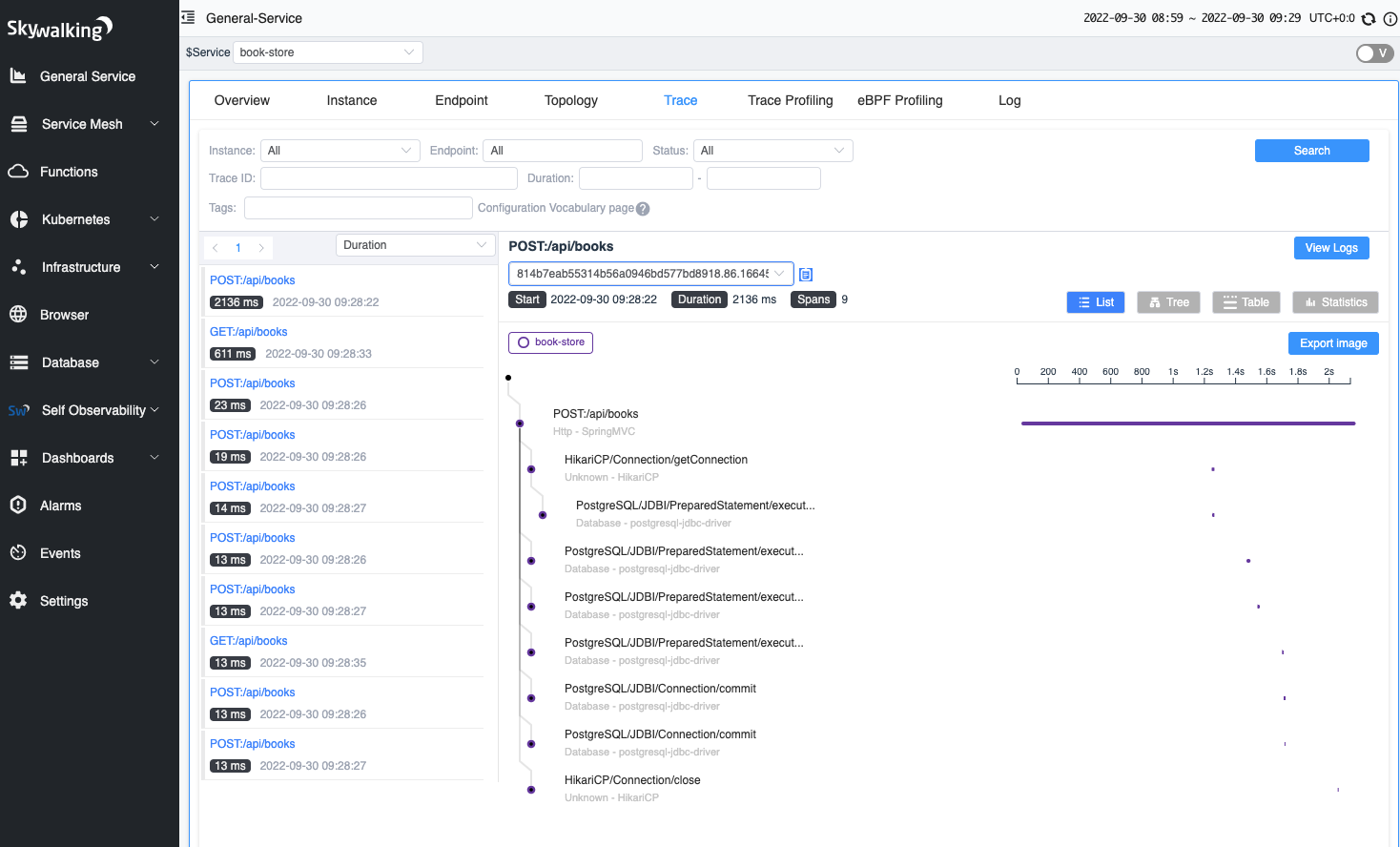Switch to the Topology tab
1400x847 pixels.
[571, 100]
